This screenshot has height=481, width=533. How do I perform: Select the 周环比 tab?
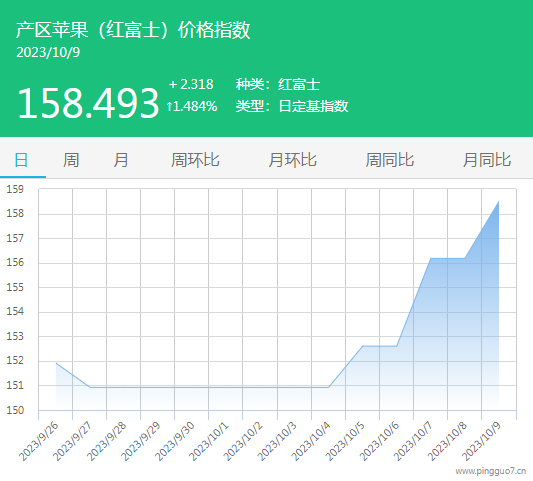pyautogui.click(x=195, y=160)
